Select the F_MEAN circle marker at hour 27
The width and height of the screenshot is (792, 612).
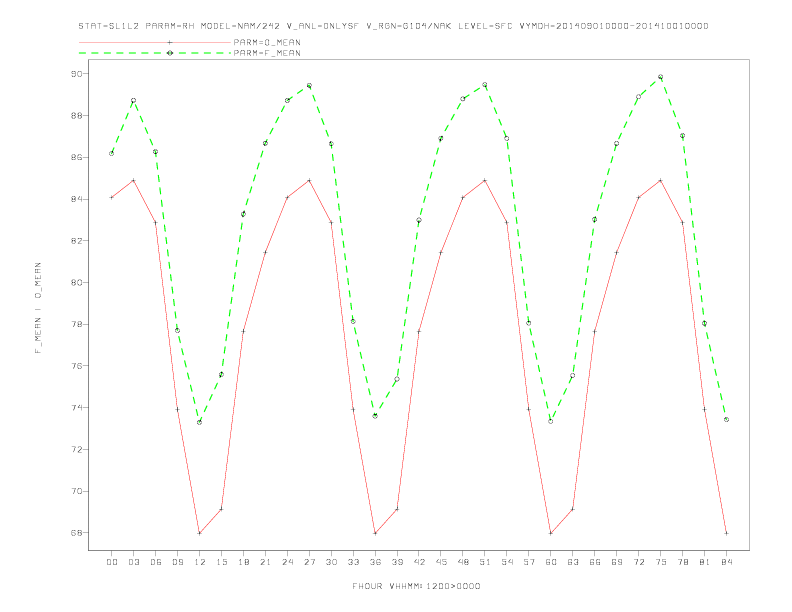tap(309, 86)
